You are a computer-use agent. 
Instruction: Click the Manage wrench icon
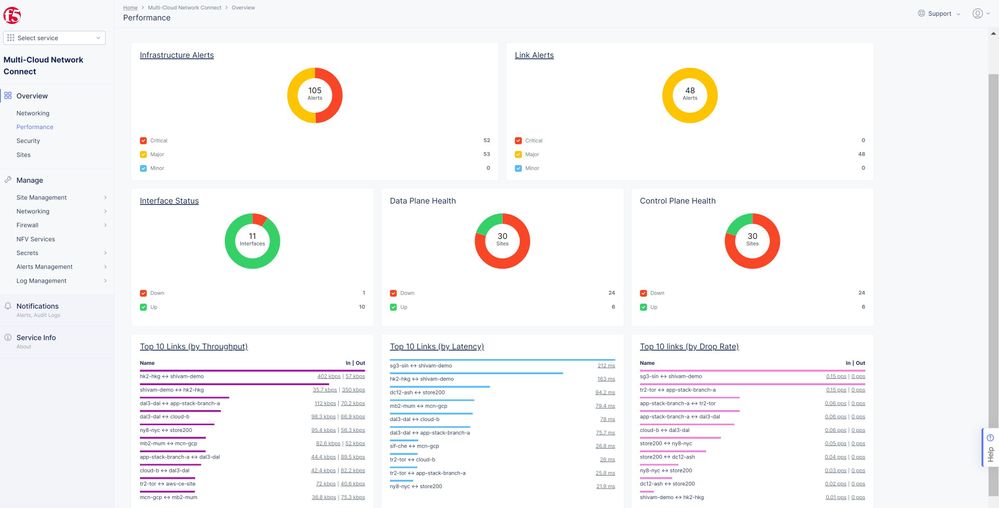[8, 180]
